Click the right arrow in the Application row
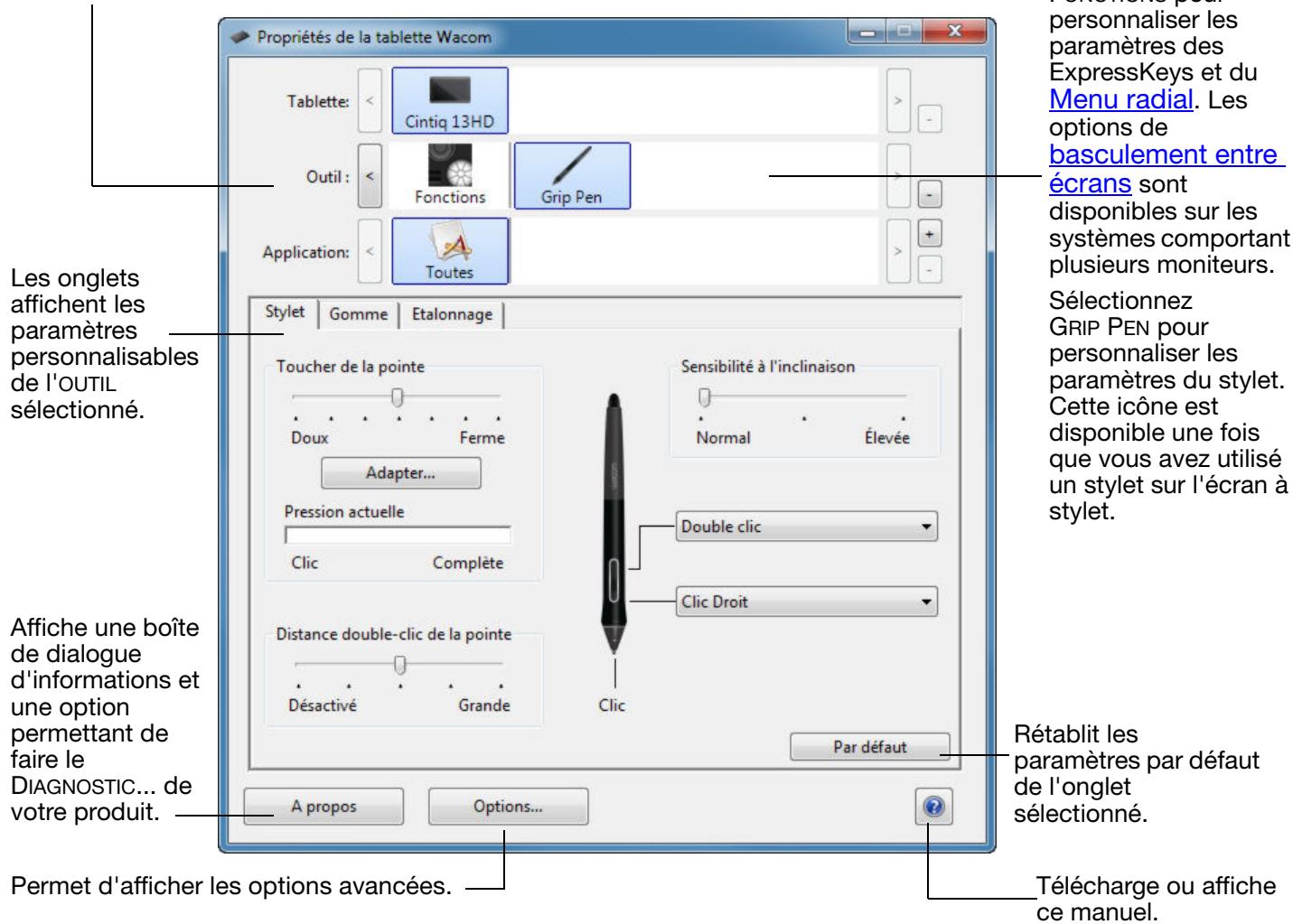The width and height of the screenshot is (1293, 924). 897,250
